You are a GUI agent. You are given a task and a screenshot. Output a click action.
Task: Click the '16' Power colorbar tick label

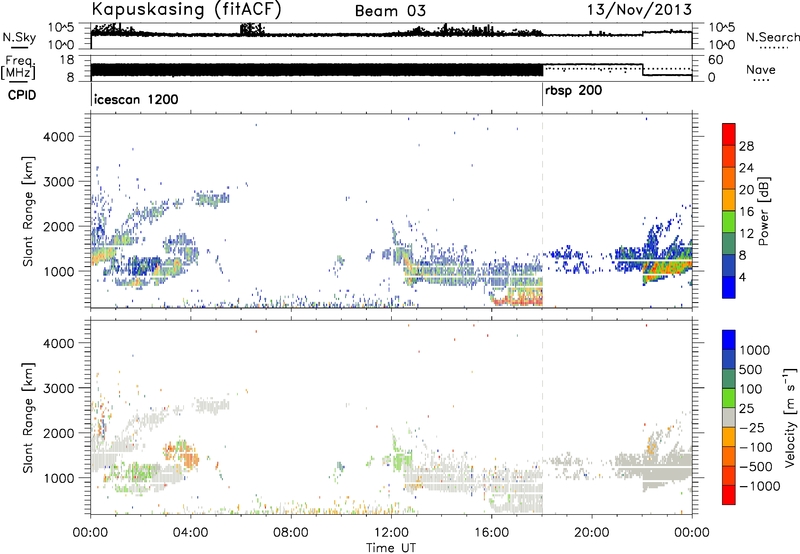pyautogui.click(x=746, y=211)
